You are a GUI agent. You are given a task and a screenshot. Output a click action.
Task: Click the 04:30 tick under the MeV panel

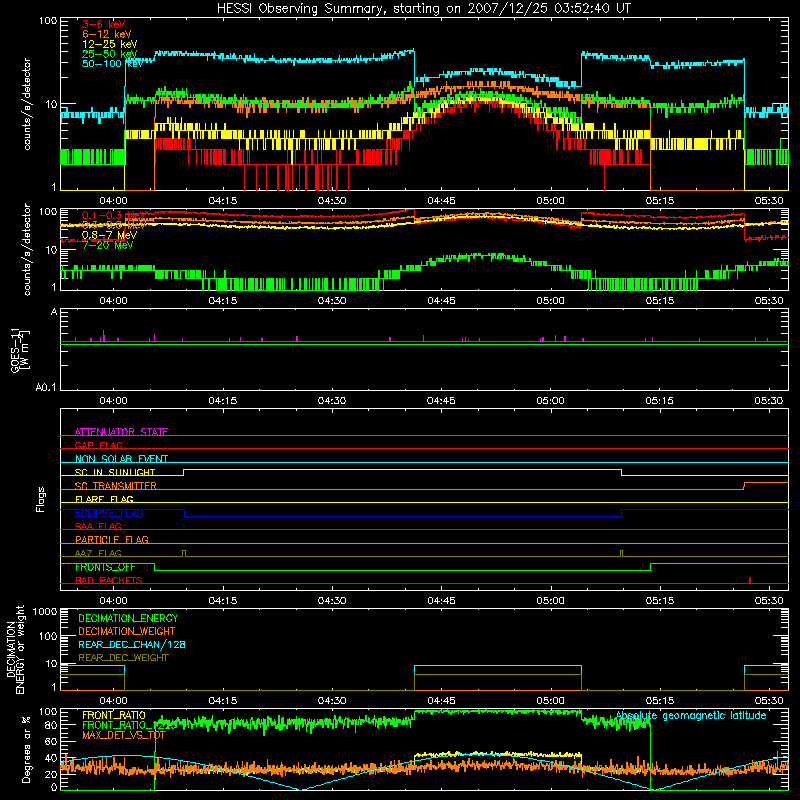[x=332, y=301]
